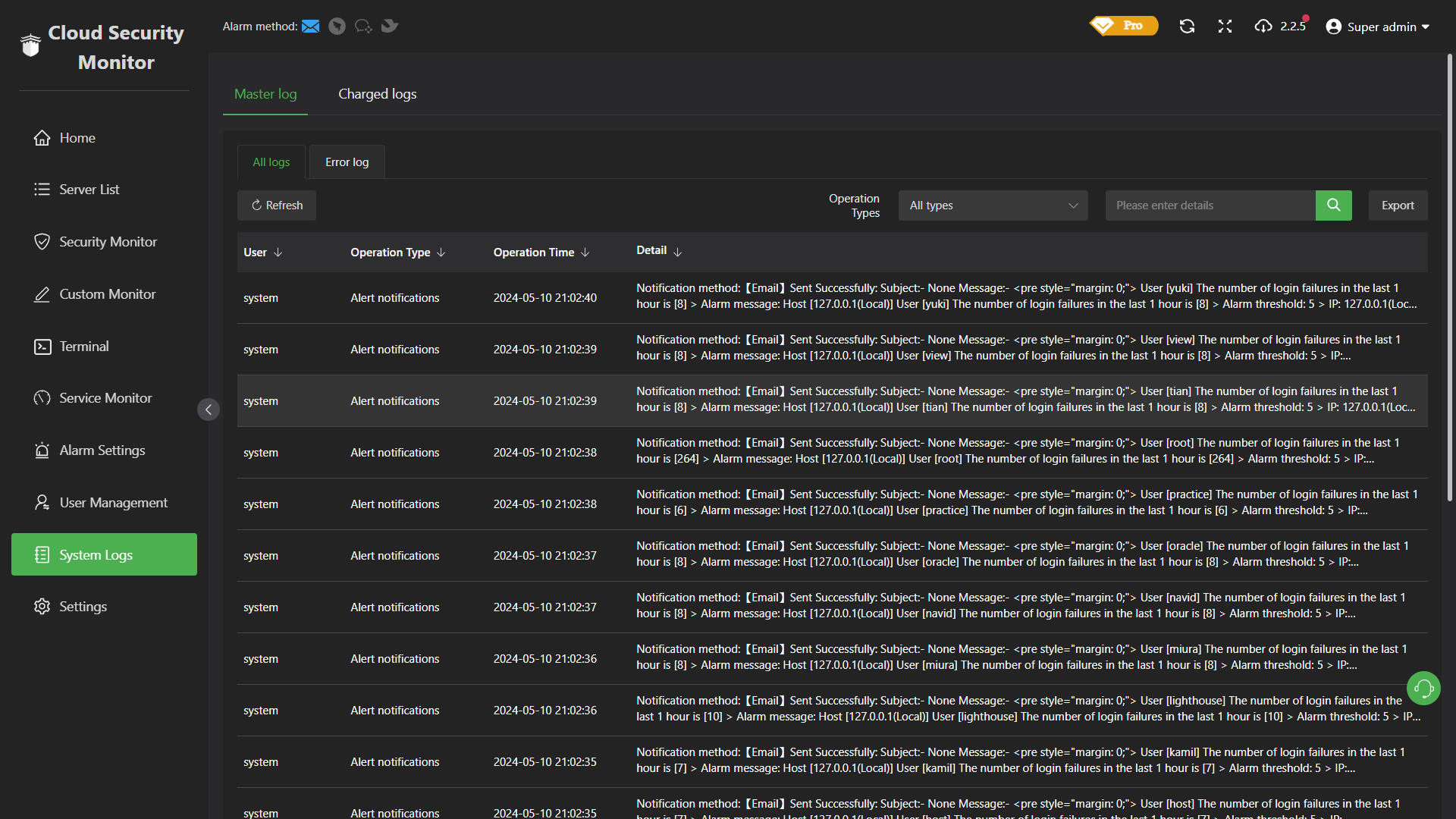
Task: Sort by Operation Time column arrow
Action: point(585,253)
